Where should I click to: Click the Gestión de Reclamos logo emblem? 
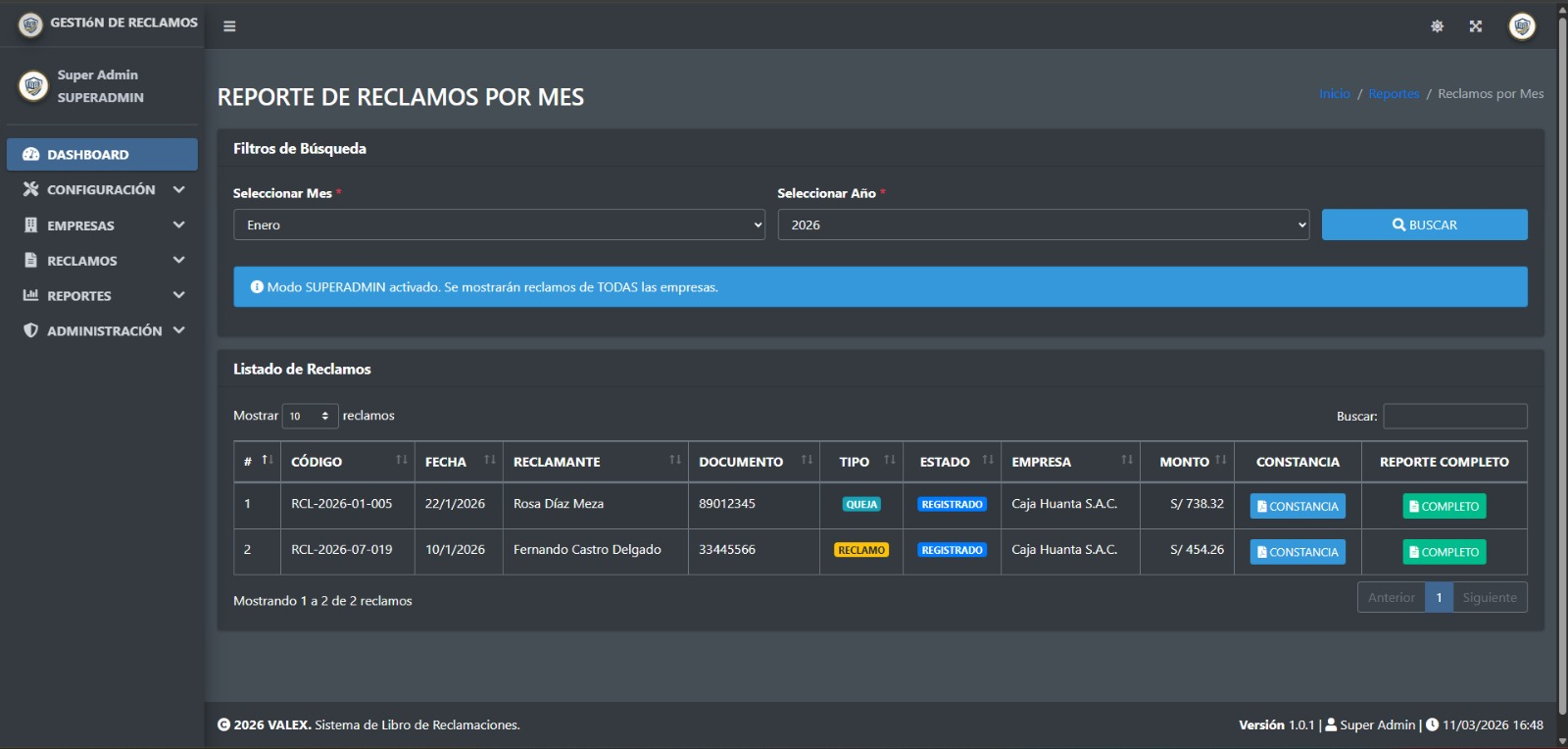(30, 25)
